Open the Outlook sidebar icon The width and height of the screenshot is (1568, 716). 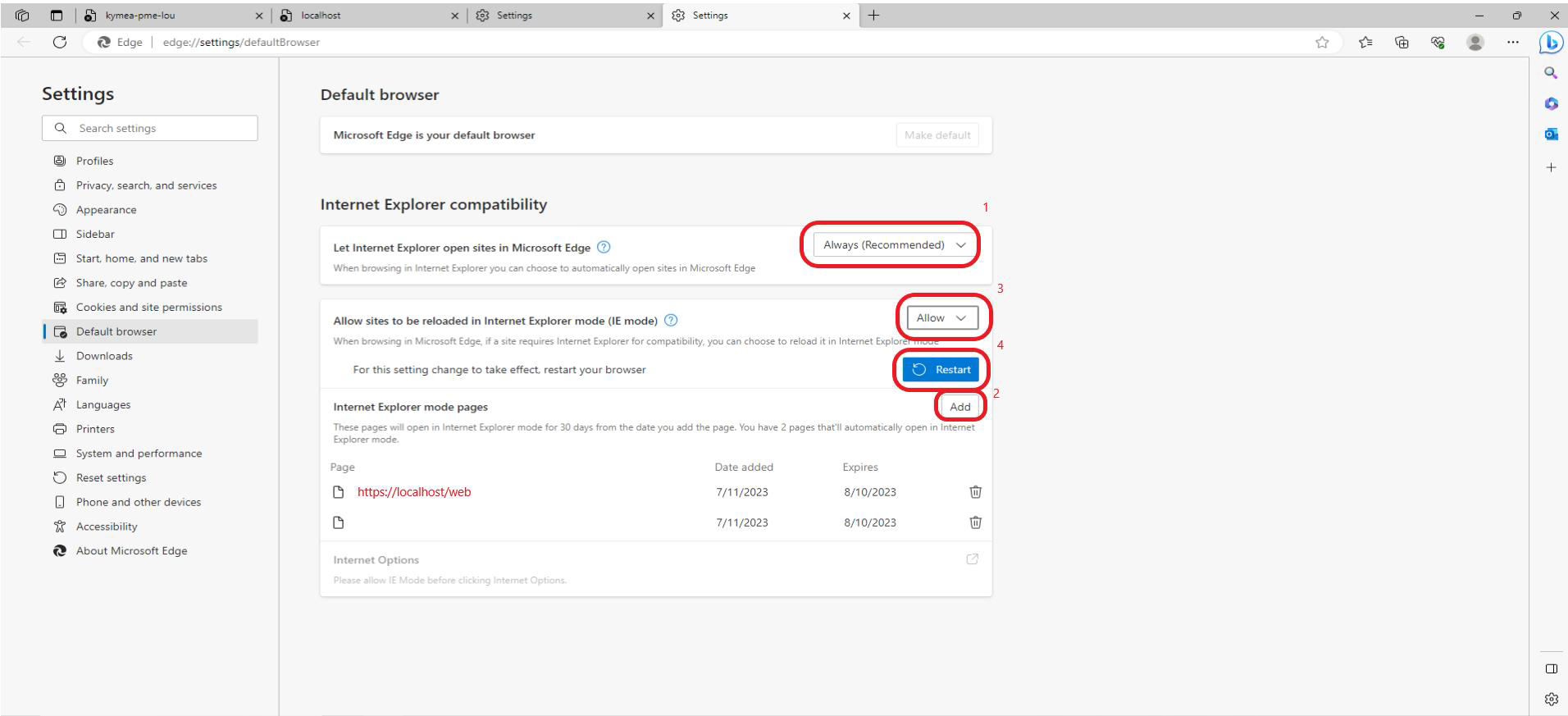pos(1551,134)
